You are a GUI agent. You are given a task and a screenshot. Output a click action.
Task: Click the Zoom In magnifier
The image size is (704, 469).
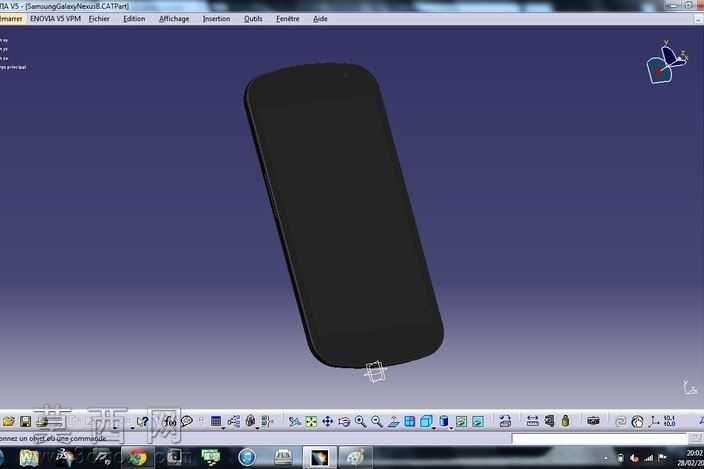(x=361, y=421)
